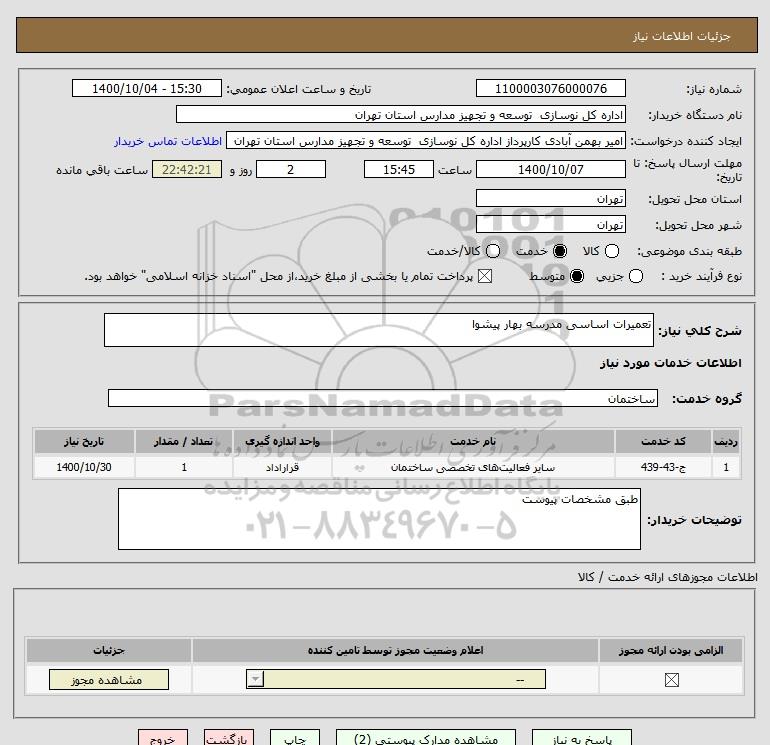Click the نام دستگاه خریدار field
Image resolution: width=770 pixels, height=745 pixels.
point(401,114)
